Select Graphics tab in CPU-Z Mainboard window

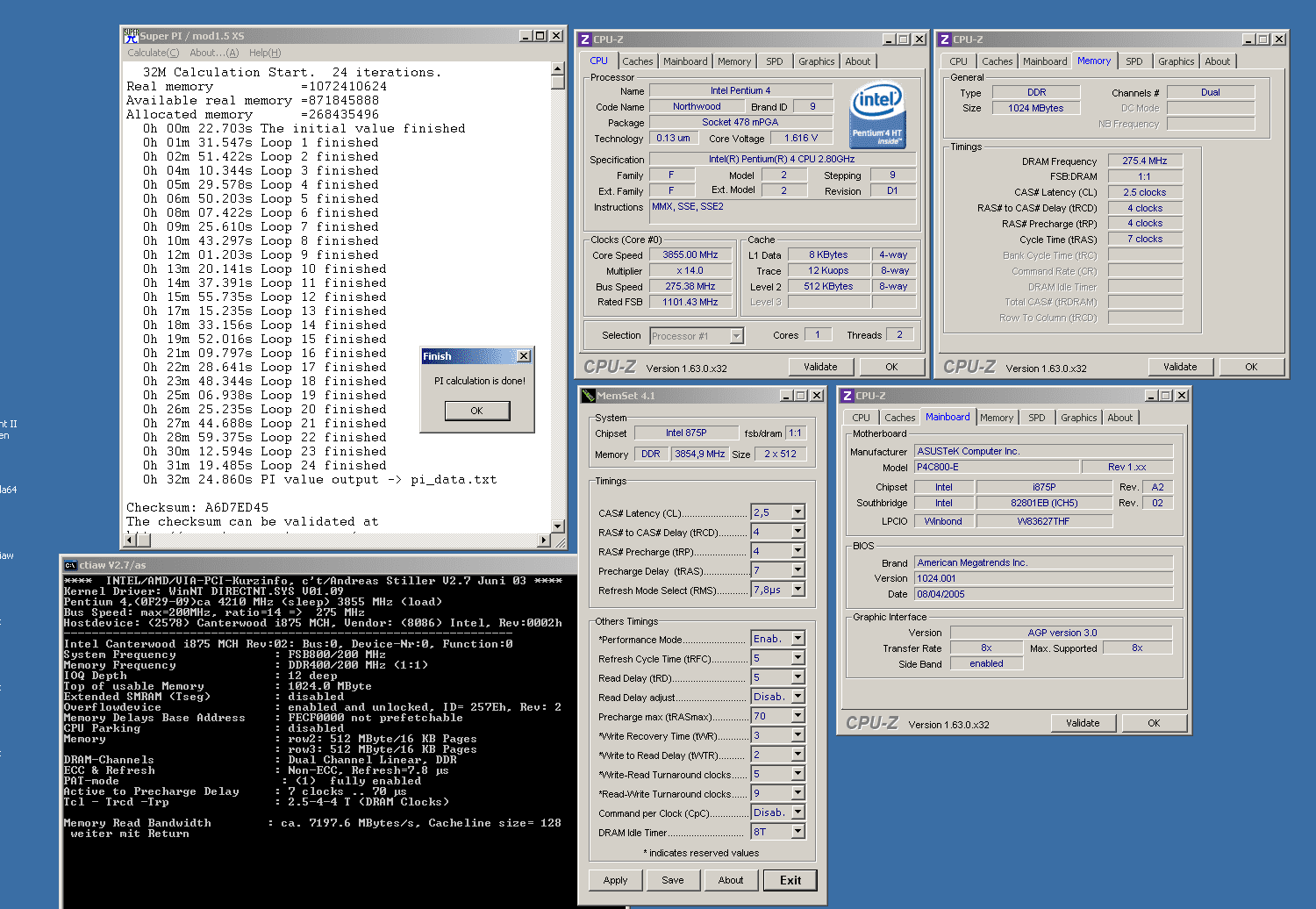1079,418
